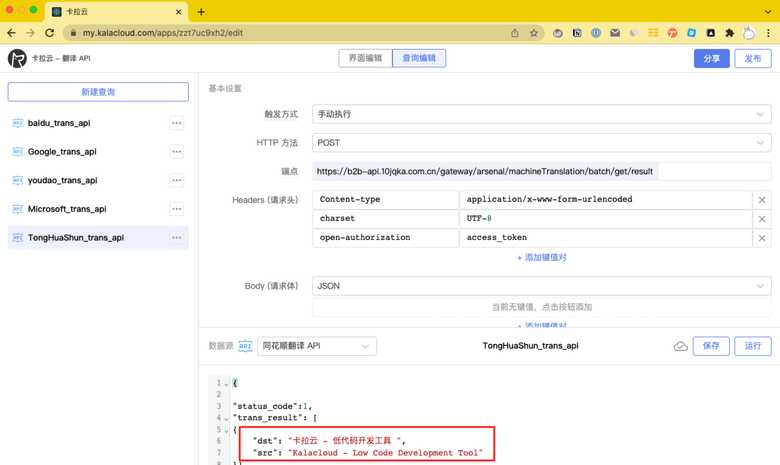Switch to 查询编辑 tab
The height and width of the screenshot is (465, 780).
(419, 58)
